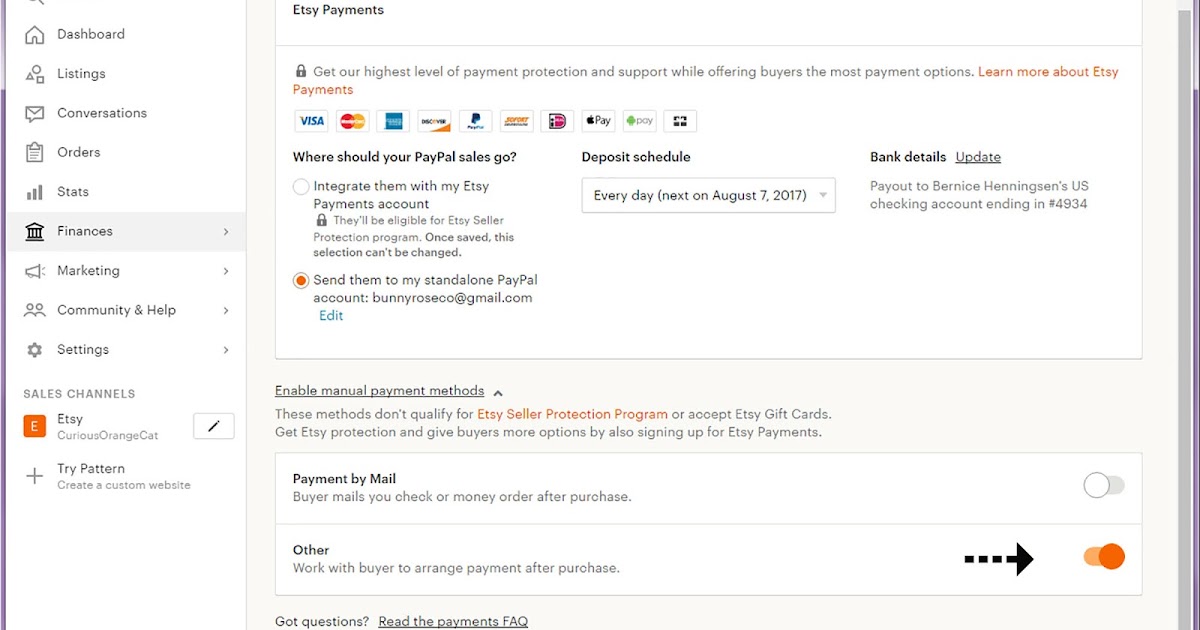Open the Deposit schedule dropdown
The height and width of the screenshot is (630, 1200).
[708, 195]
